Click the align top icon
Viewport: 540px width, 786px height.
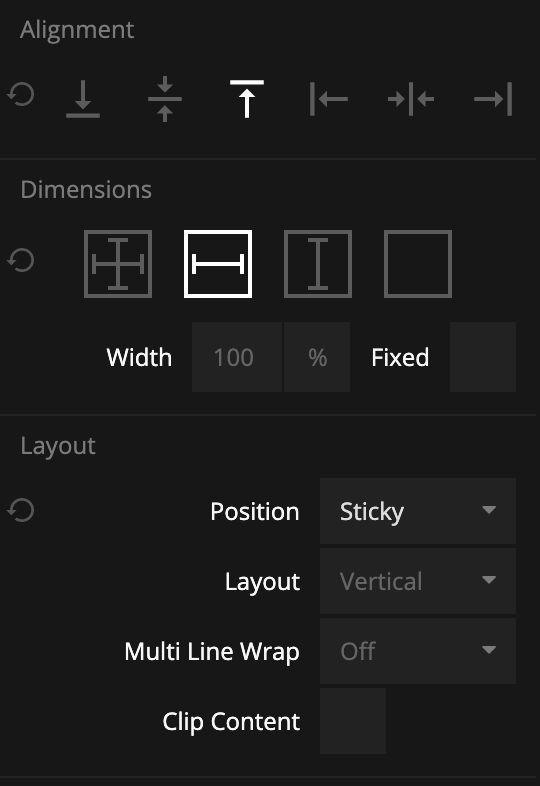point(247,99)
